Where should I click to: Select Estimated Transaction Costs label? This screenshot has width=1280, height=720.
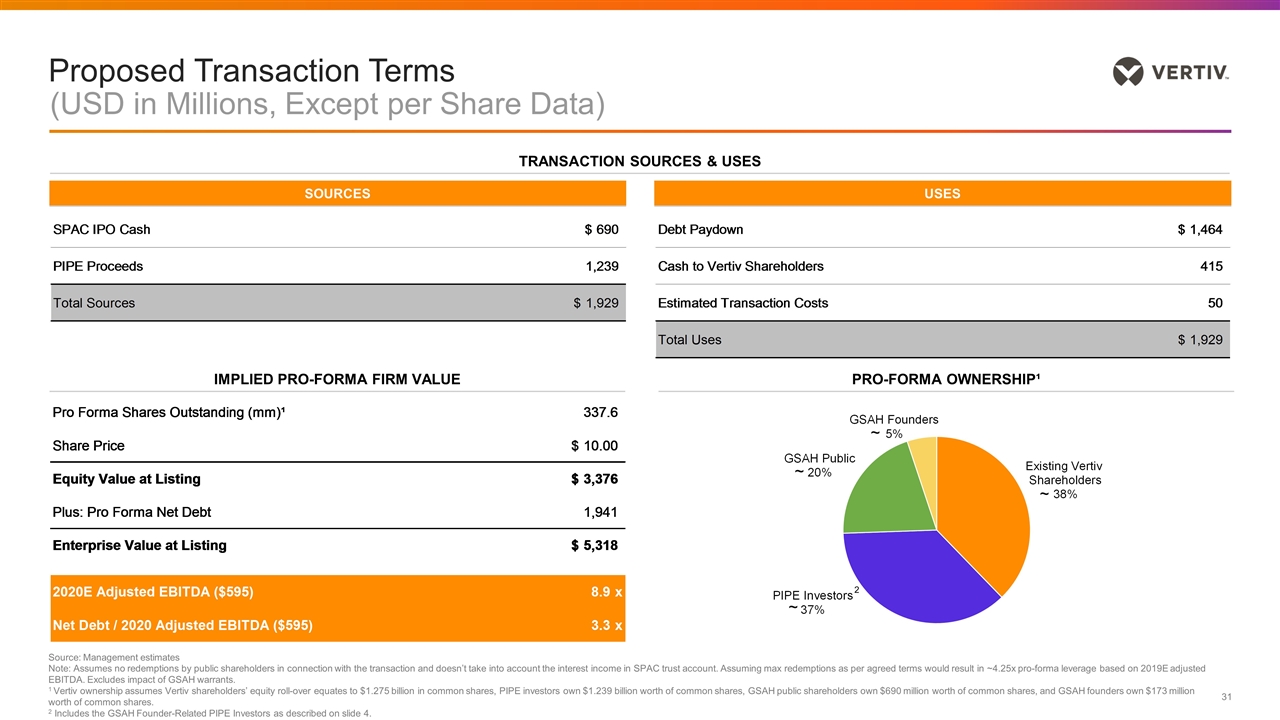tap(742, 303)
